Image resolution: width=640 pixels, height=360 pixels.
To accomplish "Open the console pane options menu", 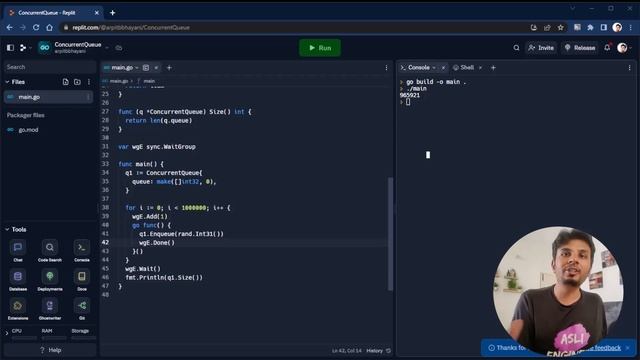I will [x=629, y=68].
